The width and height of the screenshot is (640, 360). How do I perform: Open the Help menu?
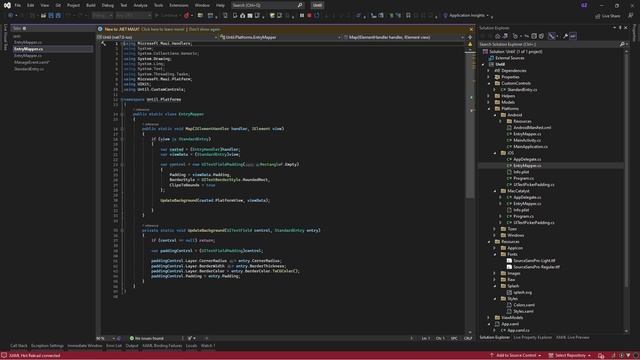pyautogui.click(x=220, y=5)
